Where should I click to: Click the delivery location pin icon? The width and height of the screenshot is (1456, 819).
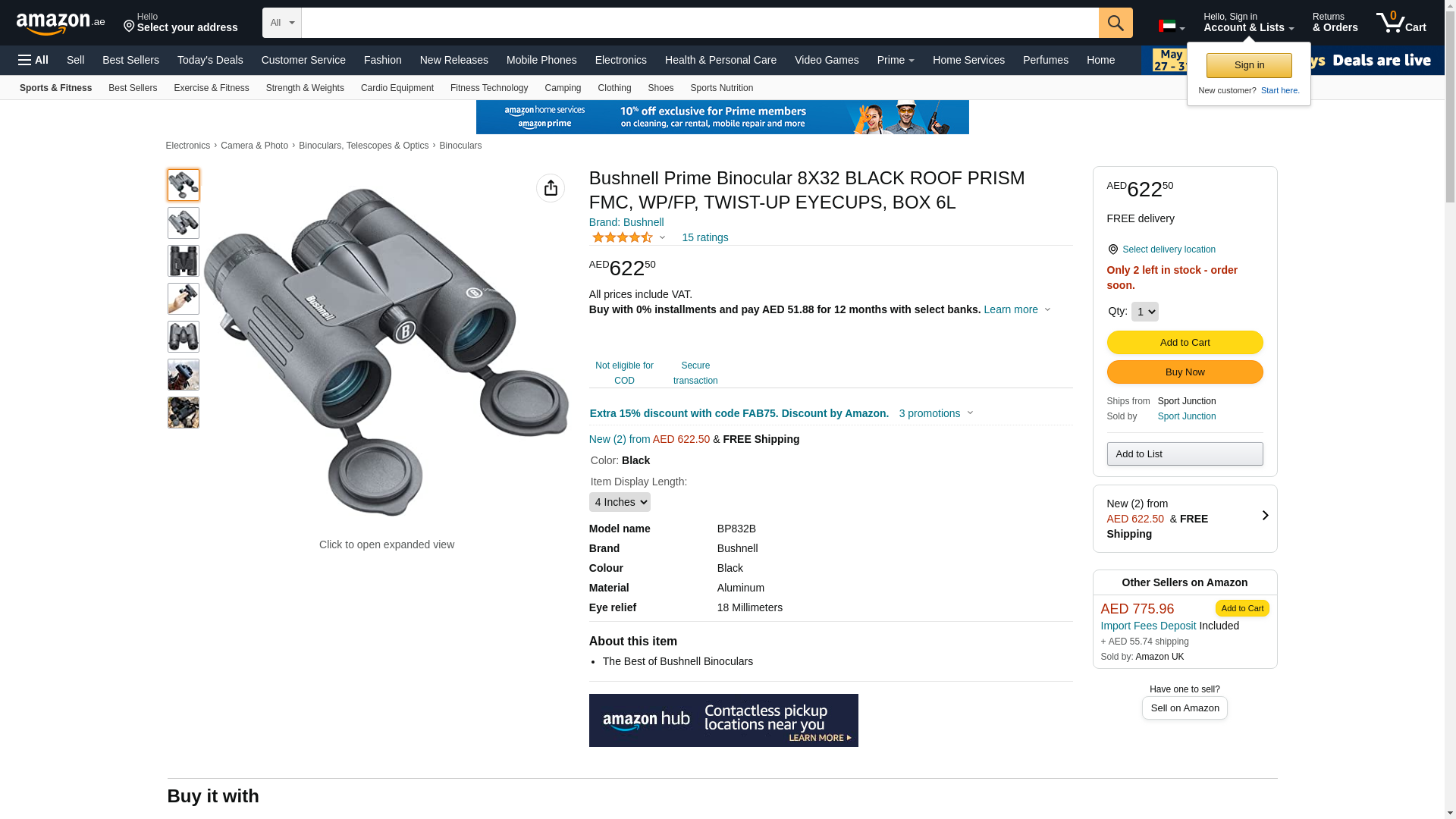(x=1112, y=249)
